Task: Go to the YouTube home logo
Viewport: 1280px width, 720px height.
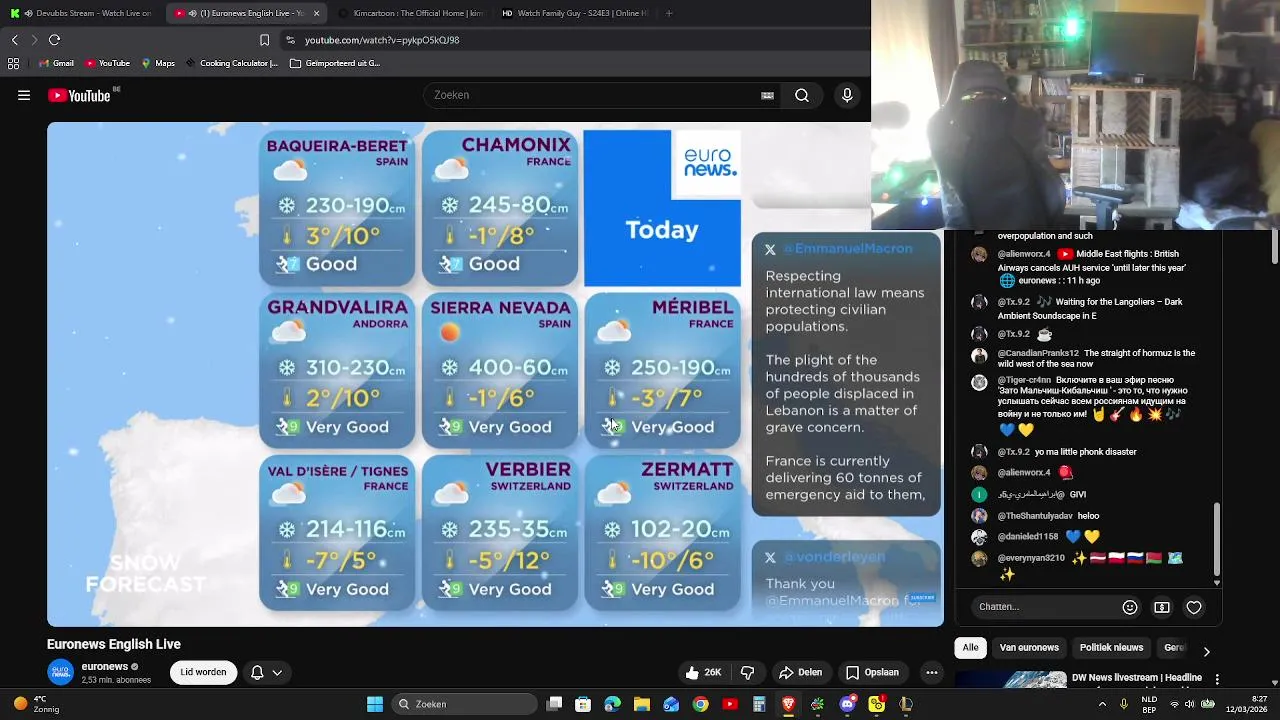Action: pyautogui.click(x=79, y=96)
